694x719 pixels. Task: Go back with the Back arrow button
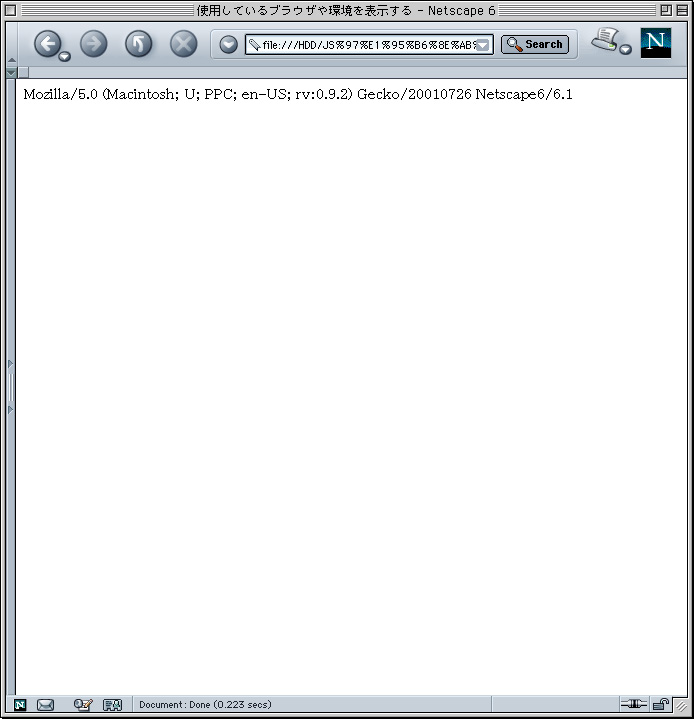point(46,44)
